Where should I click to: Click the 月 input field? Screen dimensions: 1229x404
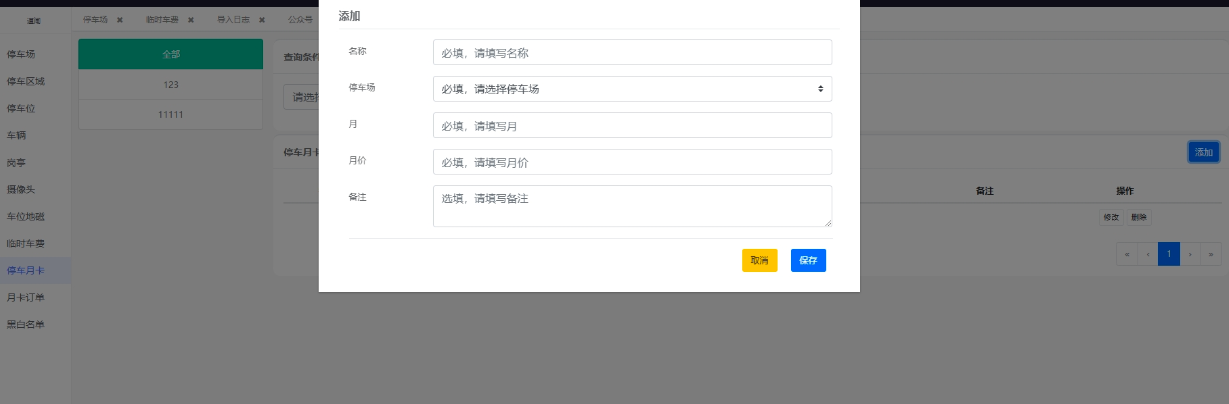click(x=632, y=125)
